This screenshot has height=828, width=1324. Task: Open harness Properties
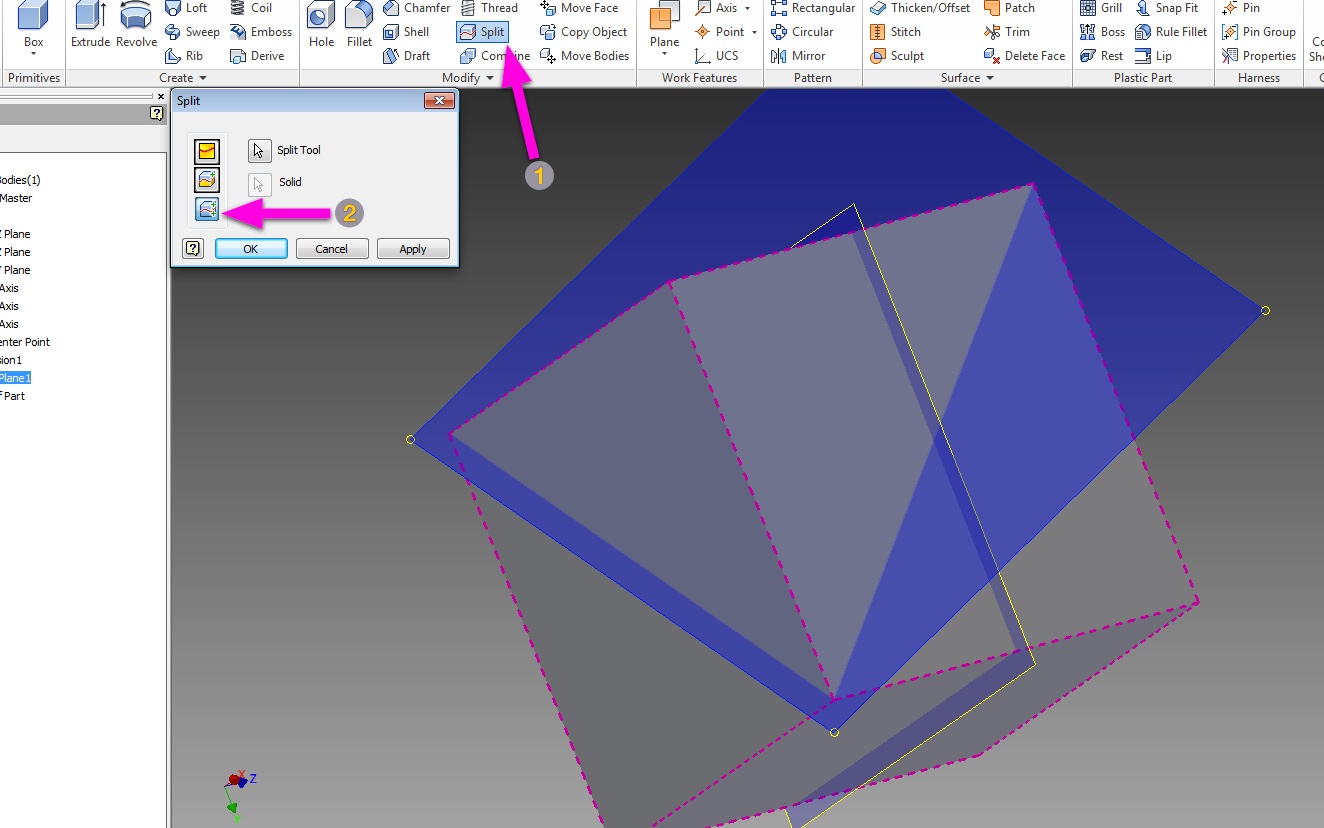click(1259, 56)
